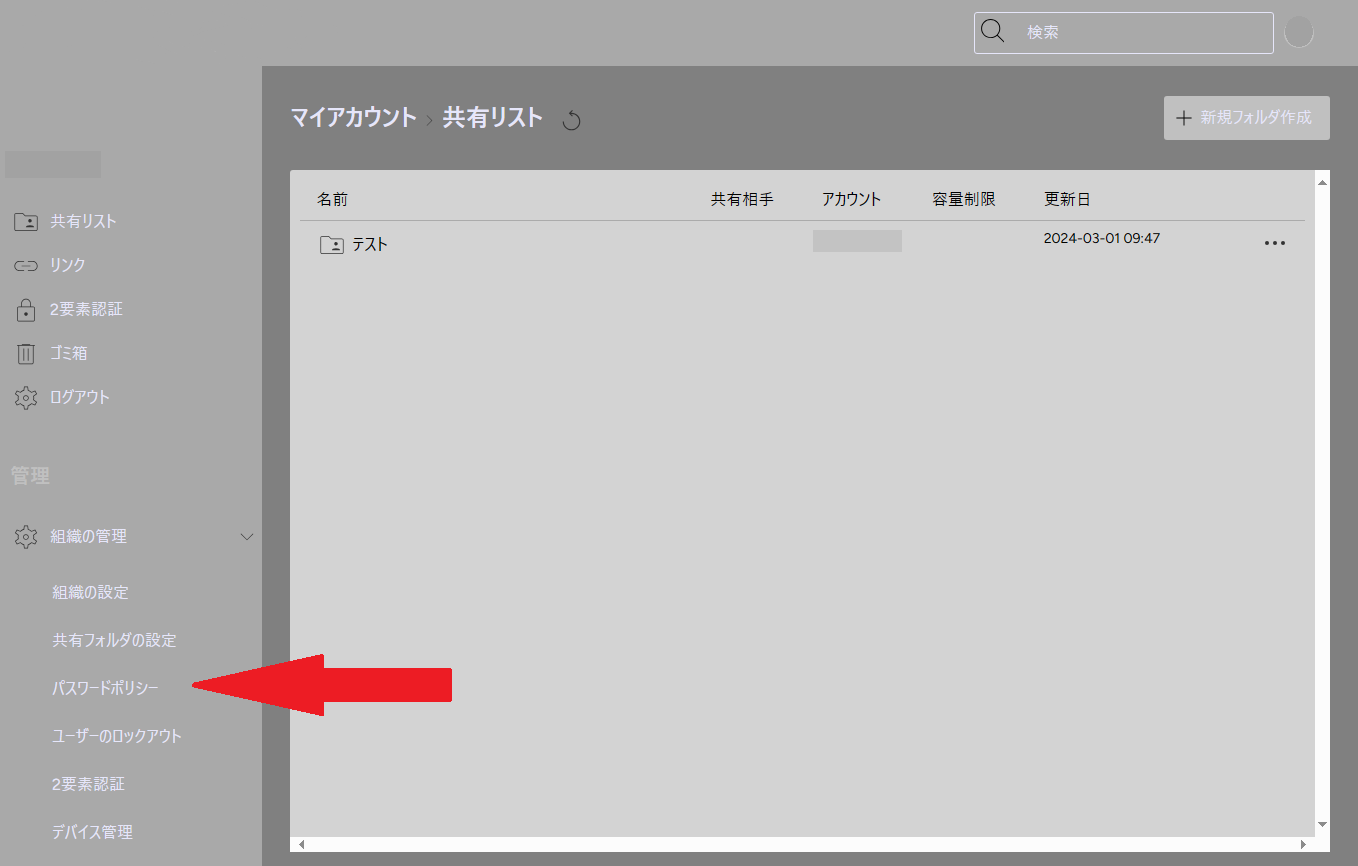Click the horizontal scrollbar left arrow
The height and width of the screenshot is (866, 1358).
click(x=302, y=845)
